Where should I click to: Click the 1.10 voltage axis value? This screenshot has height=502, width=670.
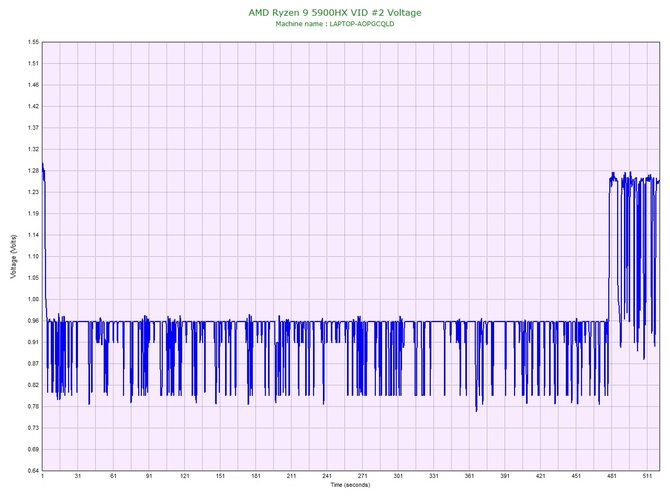(x=33, y=256)
